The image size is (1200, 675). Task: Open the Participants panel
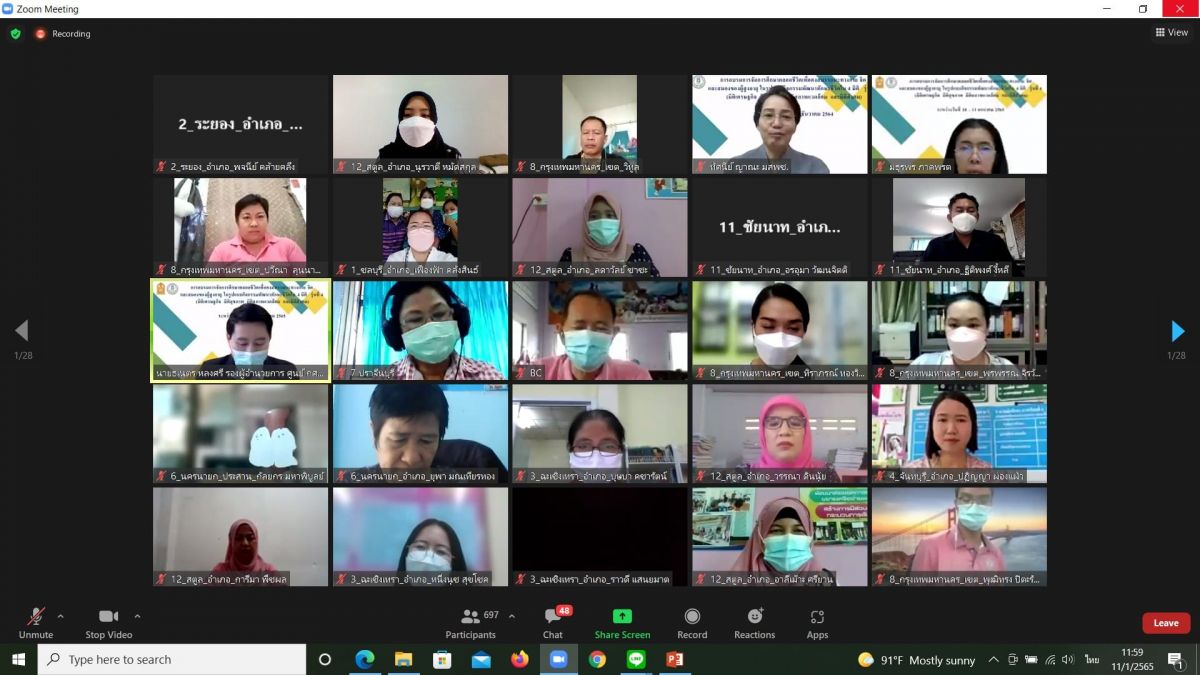[470, 622]
